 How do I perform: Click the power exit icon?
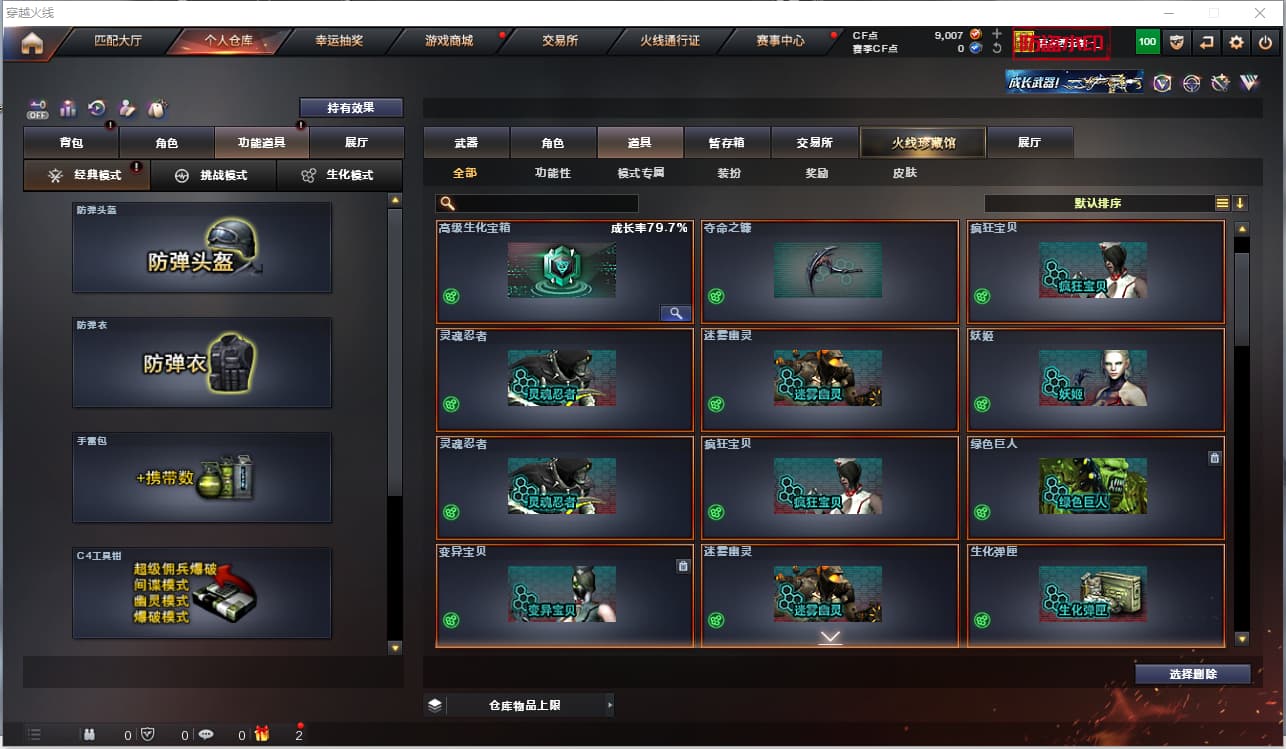(x=1265, y=42)
